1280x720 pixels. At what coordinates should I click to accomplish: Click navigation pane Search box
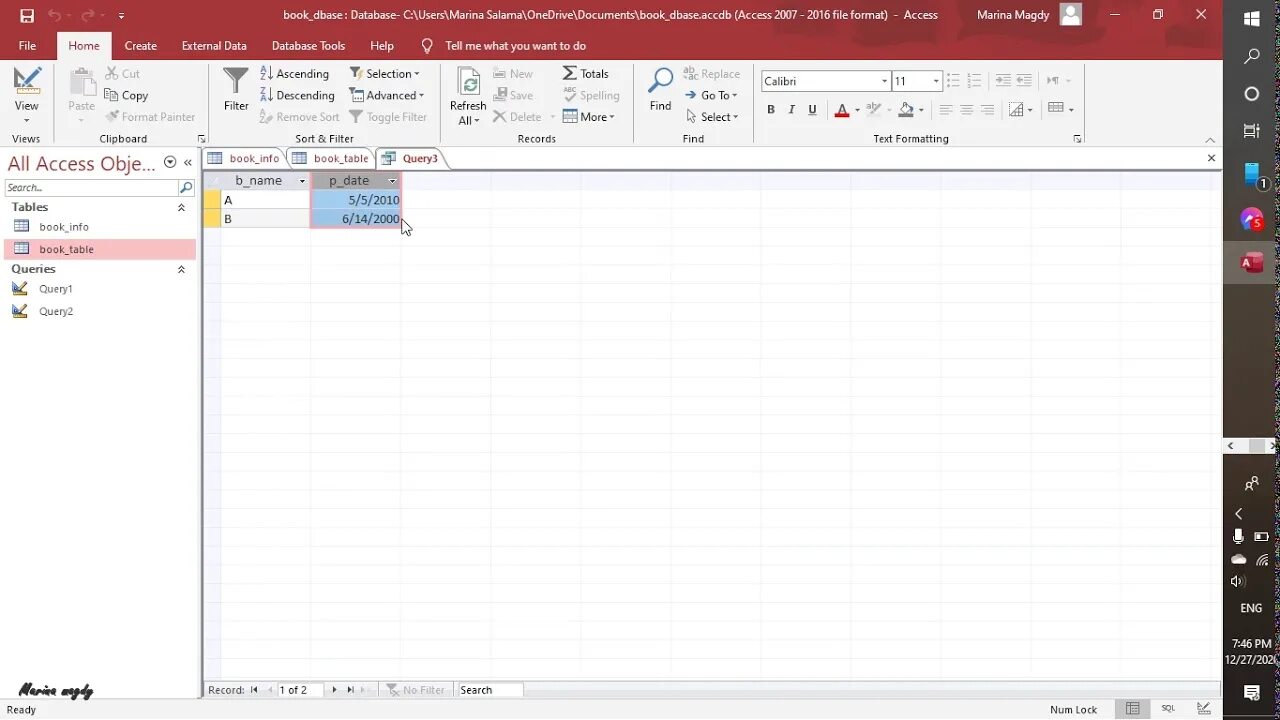91,188
